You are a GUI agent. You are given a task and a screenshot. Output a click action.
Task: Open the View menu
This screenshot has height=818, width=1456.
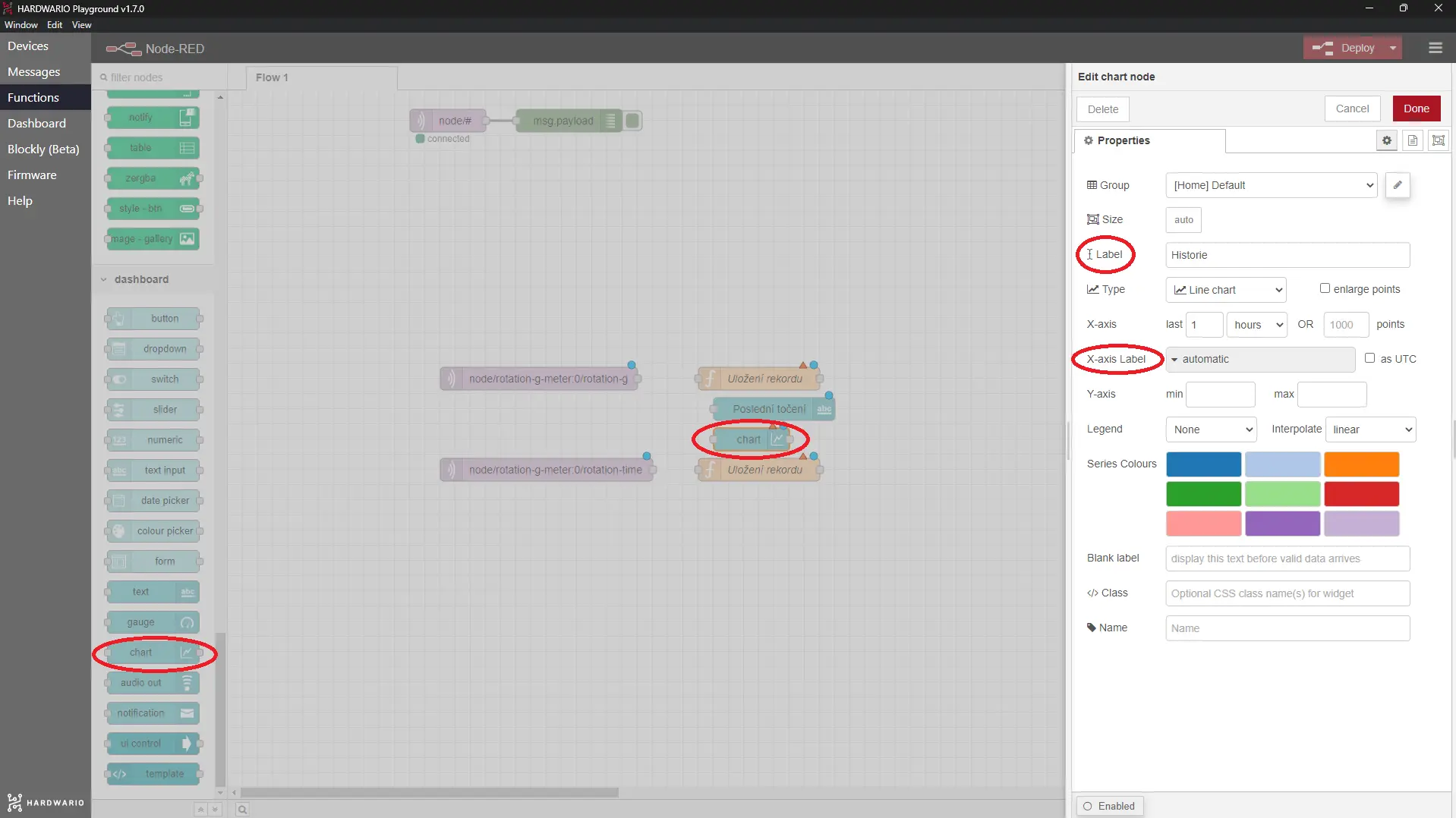pyautogui.click(x=82, y=25)
